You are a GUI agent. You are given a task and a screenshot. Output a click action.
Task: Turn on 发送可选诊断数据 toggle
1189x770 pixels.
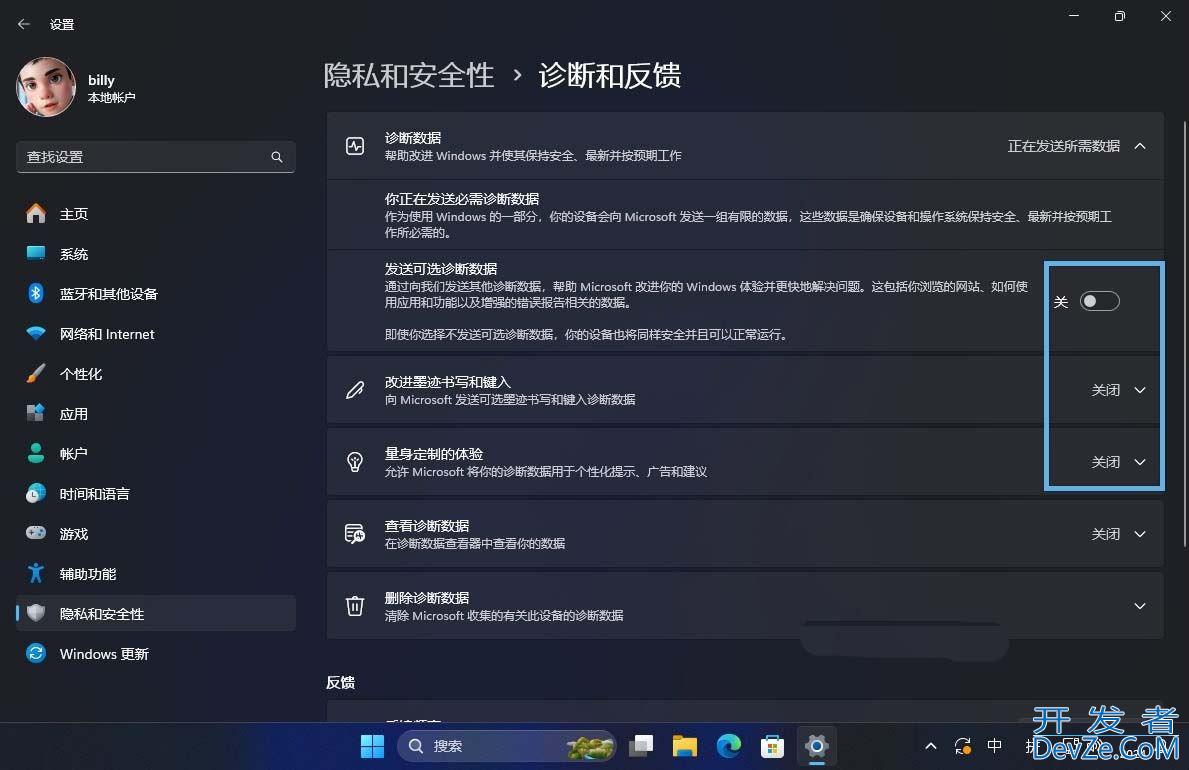coord(1100,301)
